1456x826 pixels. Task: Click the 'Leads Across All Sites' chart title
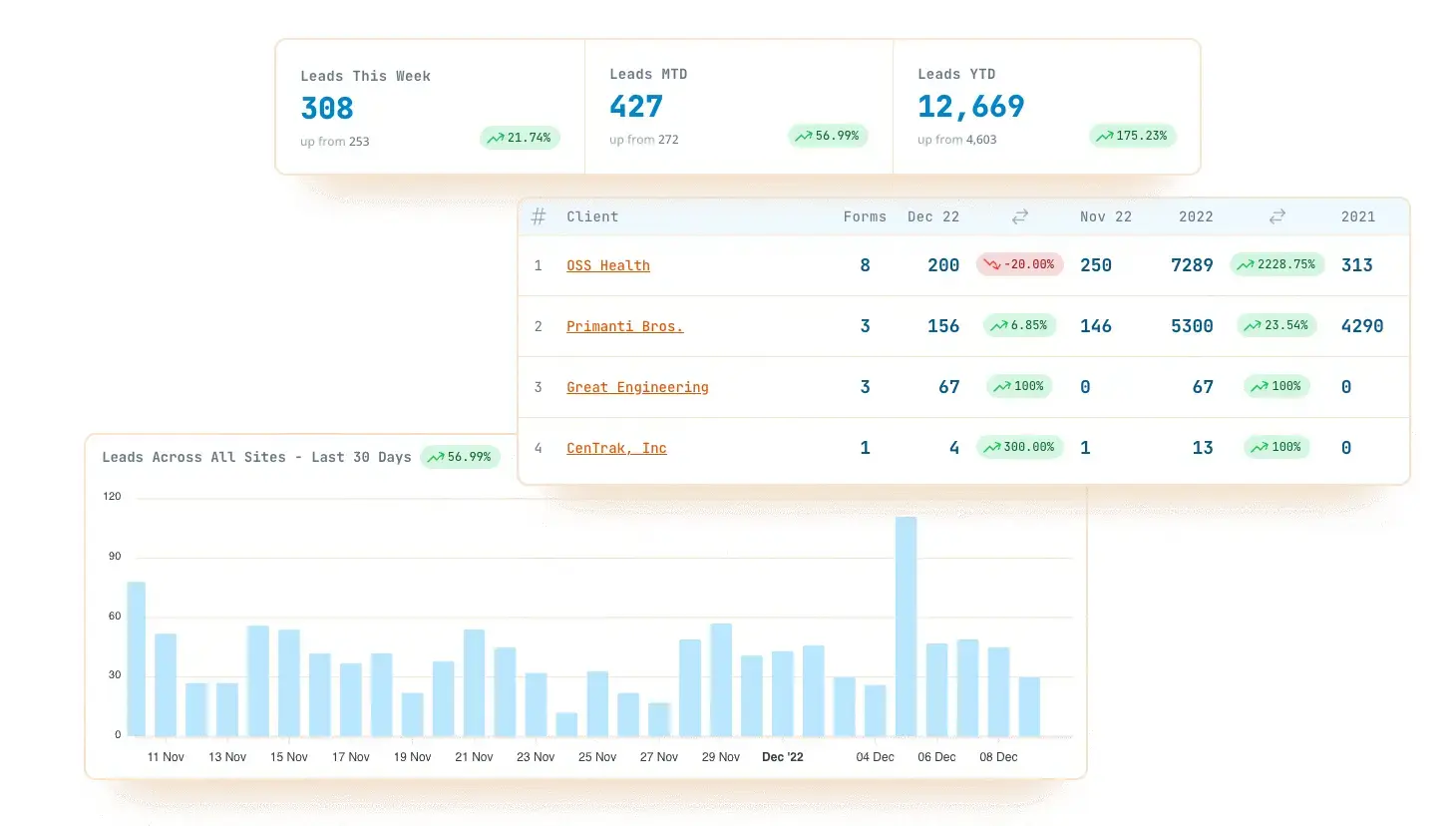click(256, 457)
